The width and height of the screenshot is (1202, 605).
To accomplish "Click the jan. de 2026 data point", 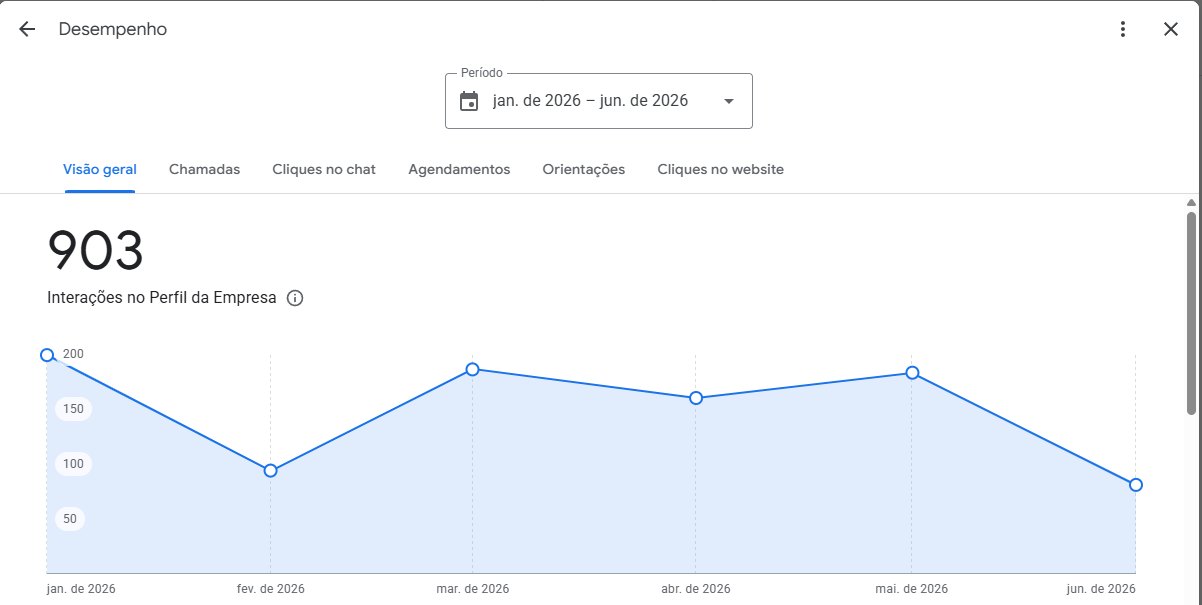I will [47, 355].
